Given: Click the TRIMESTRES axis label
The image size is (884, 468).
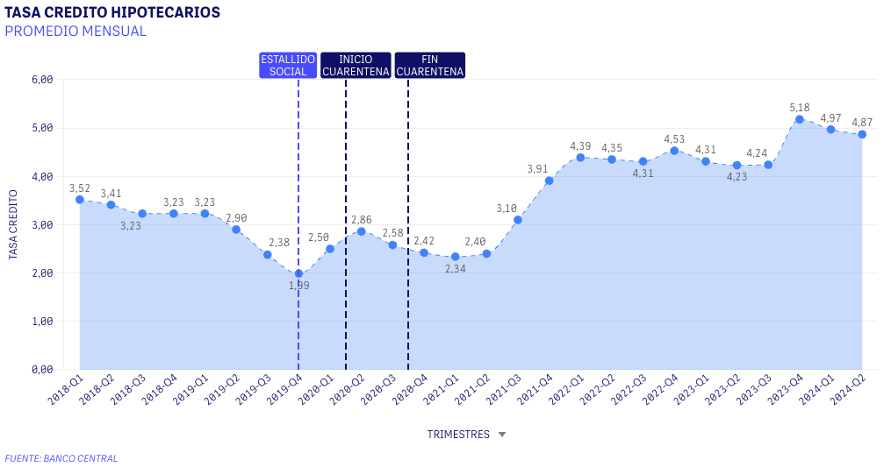Looking at the screenshot, I should [458, 435].
